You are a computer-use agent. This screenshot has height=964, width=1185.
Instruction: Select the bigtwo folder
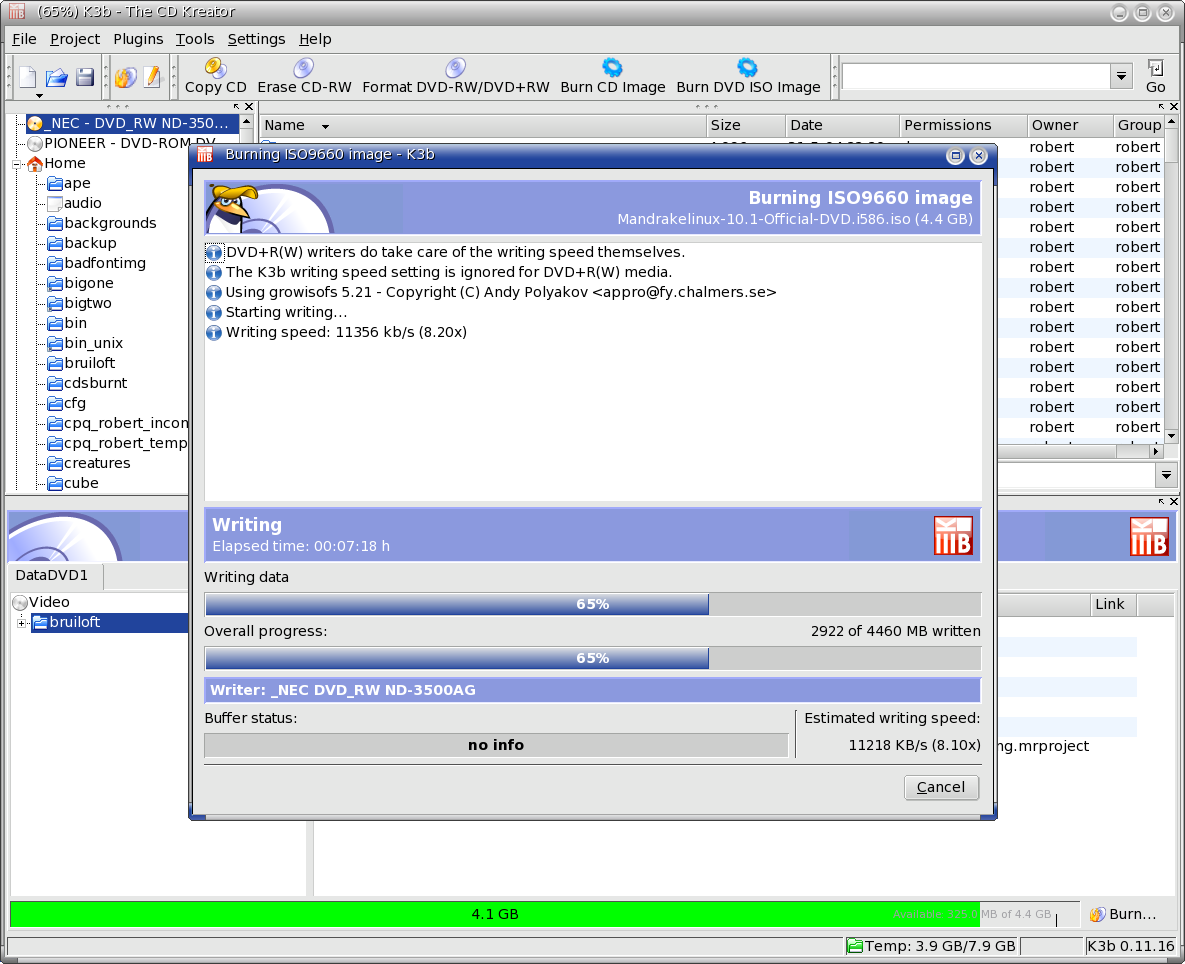(x=79, y=303)
